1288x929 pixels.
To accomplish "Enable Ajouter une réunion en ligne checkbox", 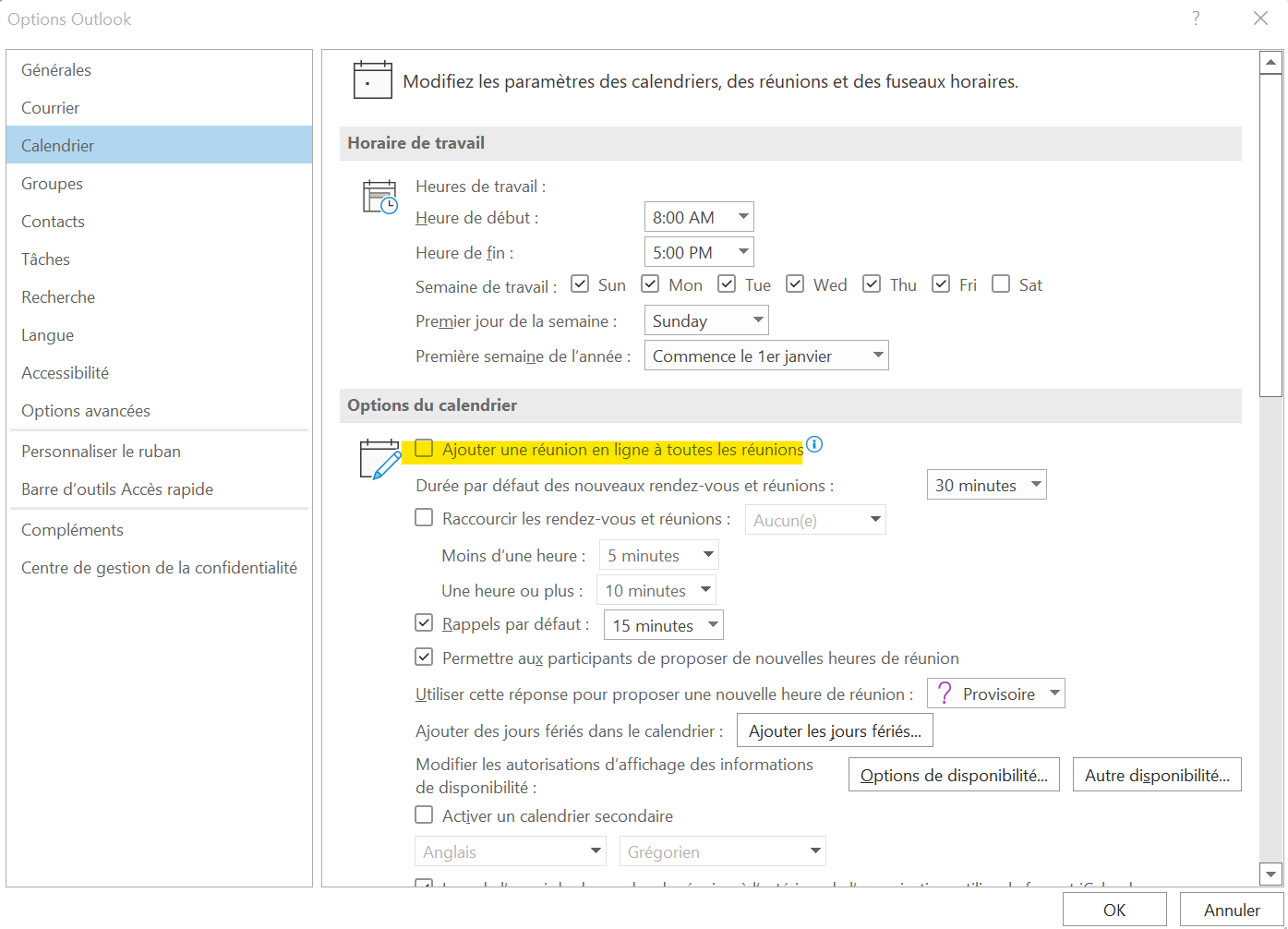I will click(424, 449).
